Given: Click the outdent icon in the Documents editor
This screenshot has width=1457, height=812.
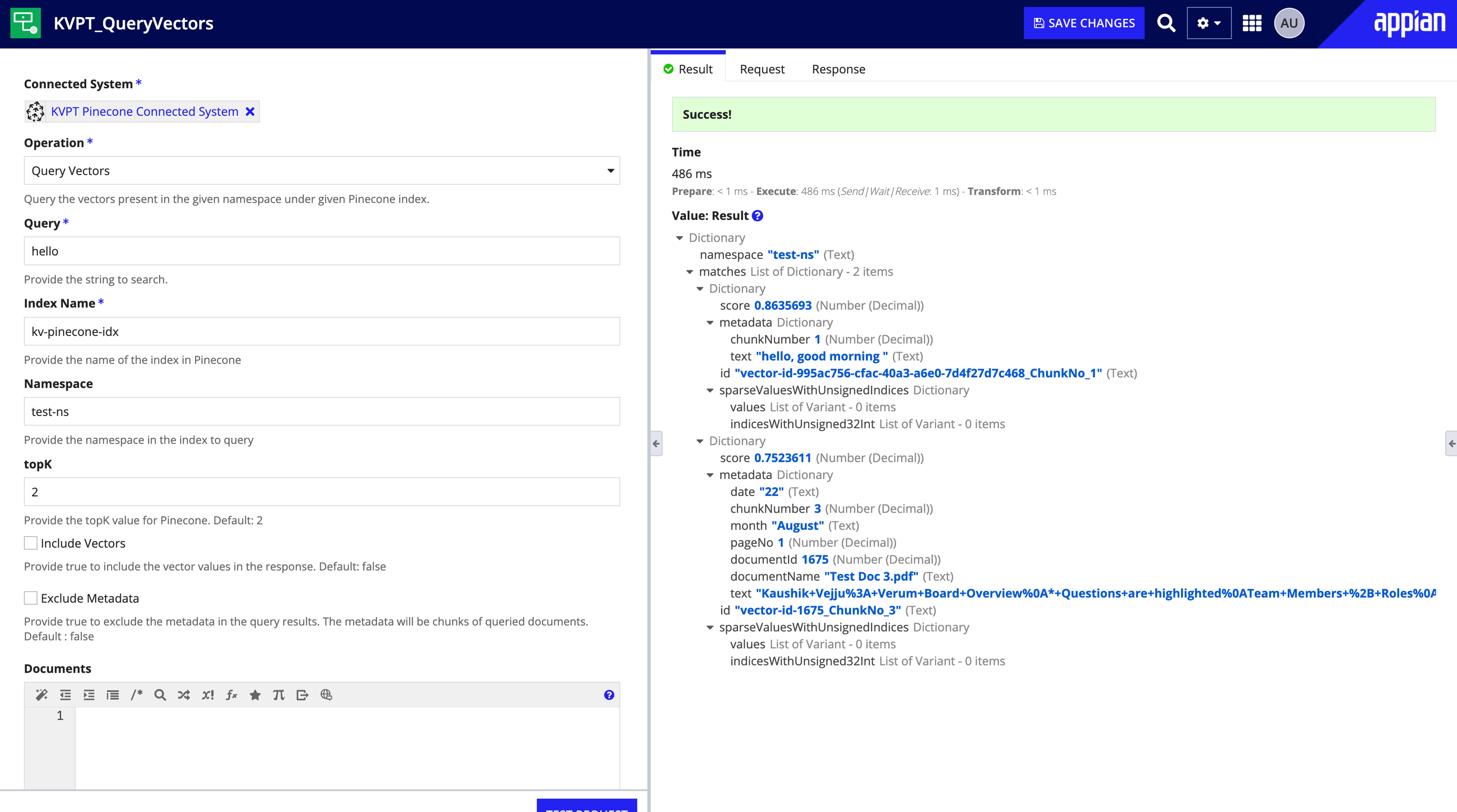Looking at the screenshot, I should pyautogui.click(x=66, y=695).
